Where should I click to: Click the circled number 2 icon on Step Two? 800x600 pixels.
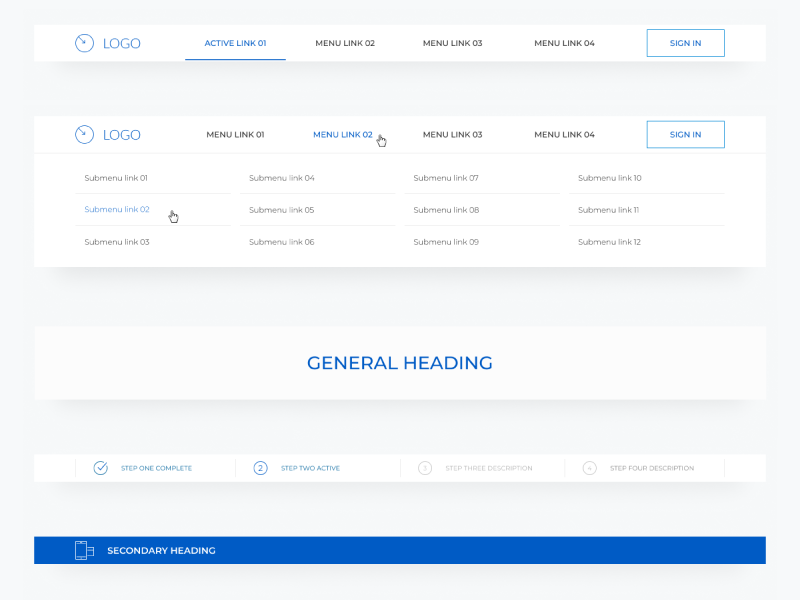pos(260,467)
